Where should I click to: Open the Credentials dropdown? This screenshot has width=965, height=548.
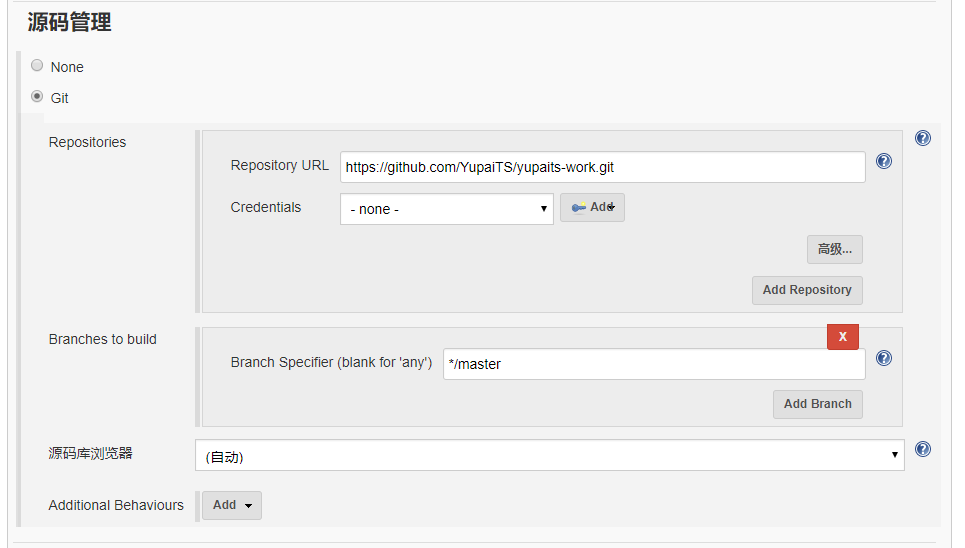446,209
